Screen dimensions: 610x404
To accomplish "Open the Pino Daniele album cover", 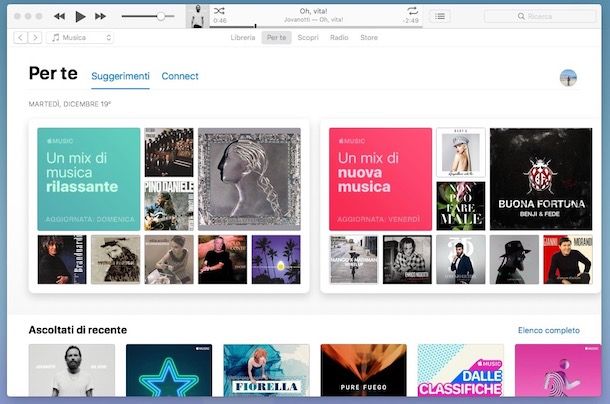I will tap(169, 206).
